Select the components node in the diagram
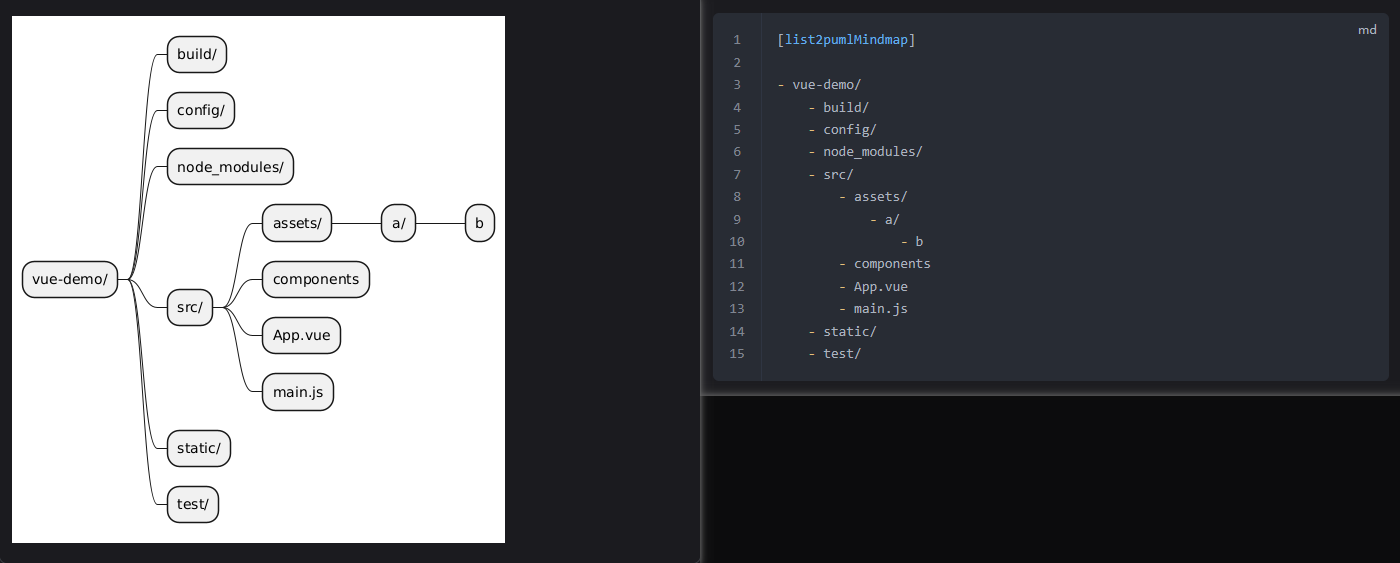The height and width of the screenshot is (563, 1400). point(316,279)
